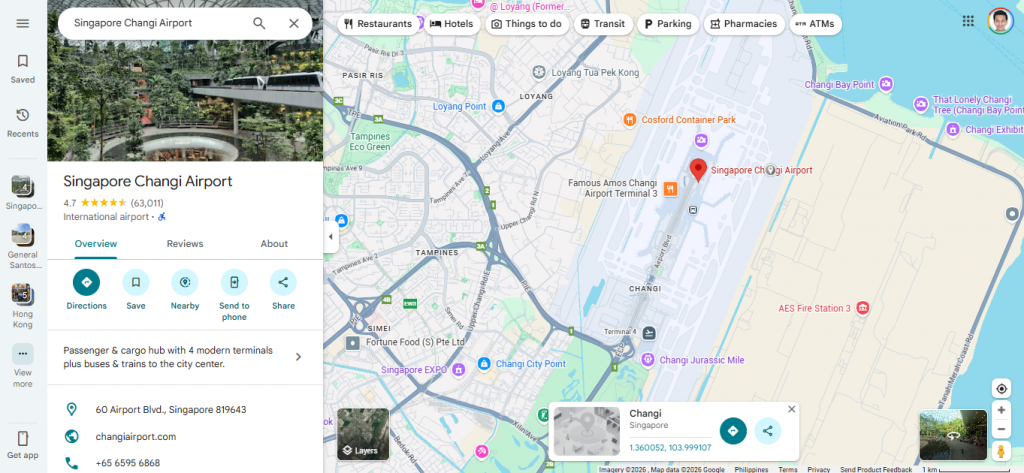Clear the search box text
Viewport: 1024px width, 473px height.
click(x=294, y=23)
